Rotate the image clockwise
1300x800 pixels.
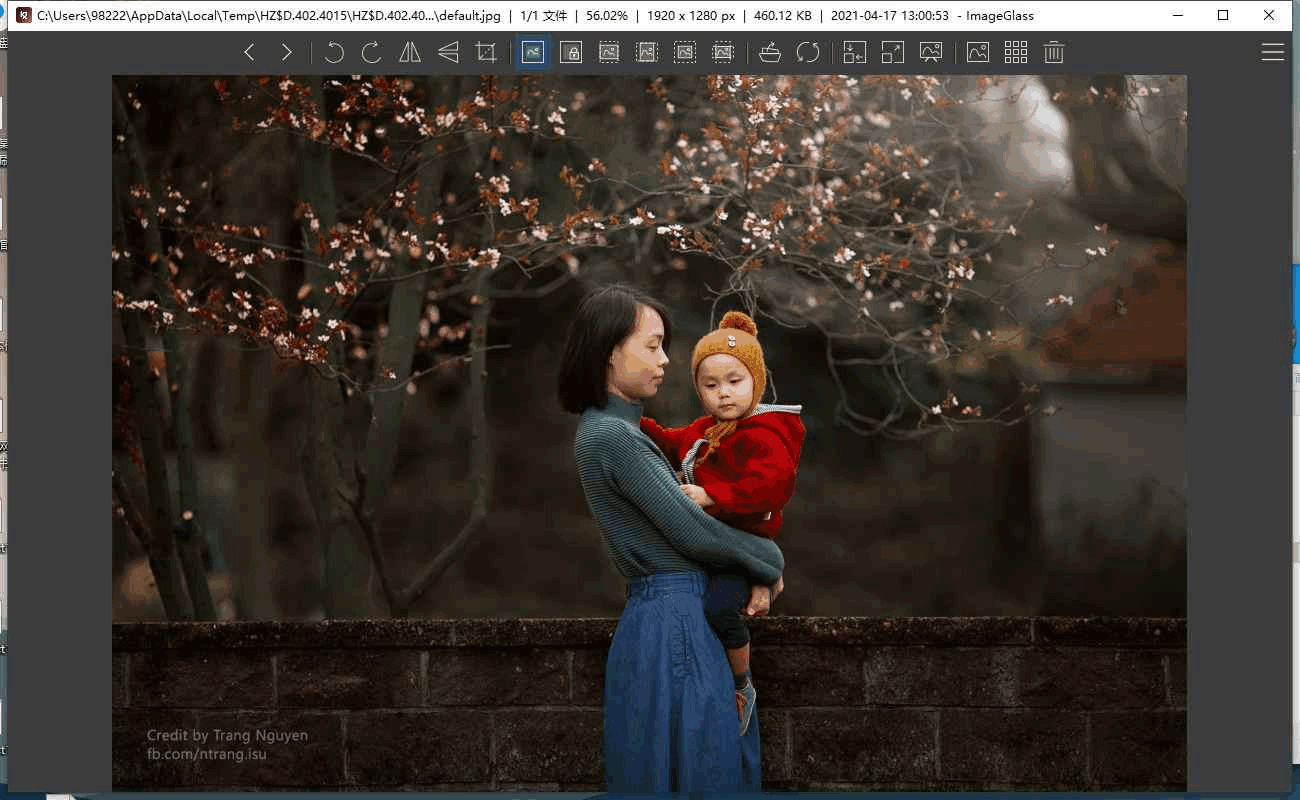(372, 52)
